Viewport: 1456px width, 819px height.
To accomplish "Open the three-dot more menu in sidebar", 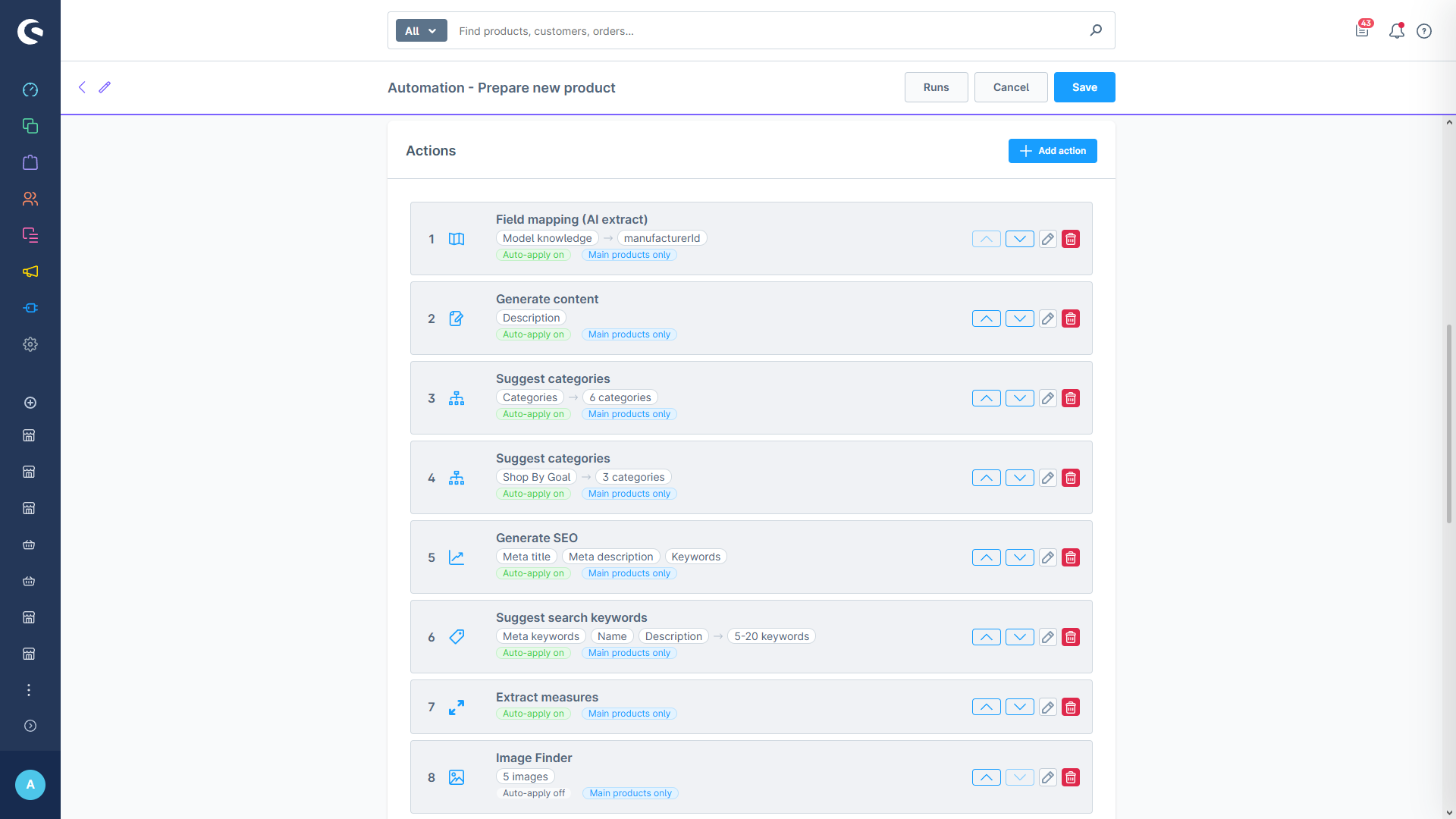I will [x=29, y=690].
